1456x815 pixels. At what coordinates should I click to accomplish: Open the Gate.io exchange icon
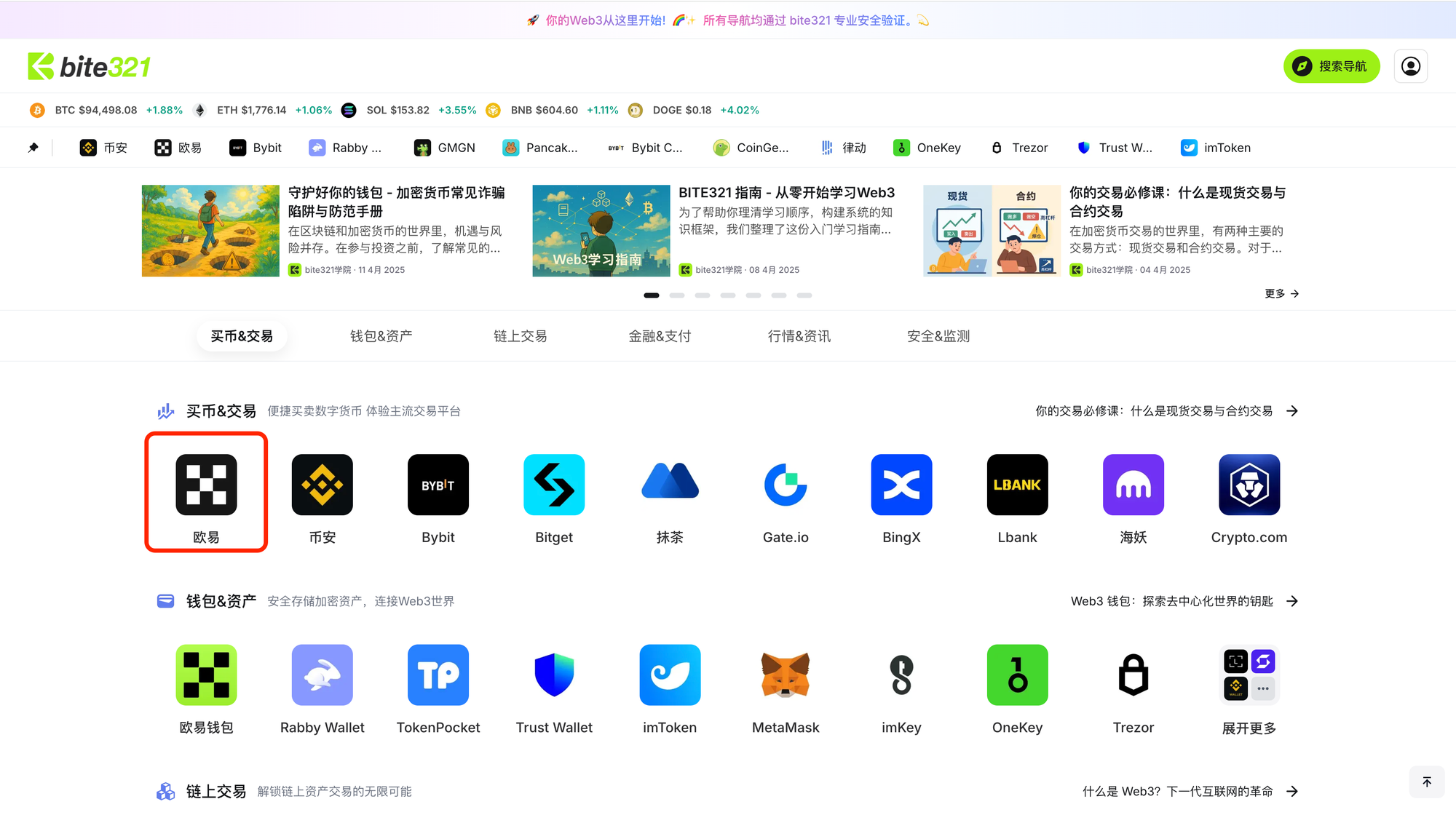click(x=786, y=485)
